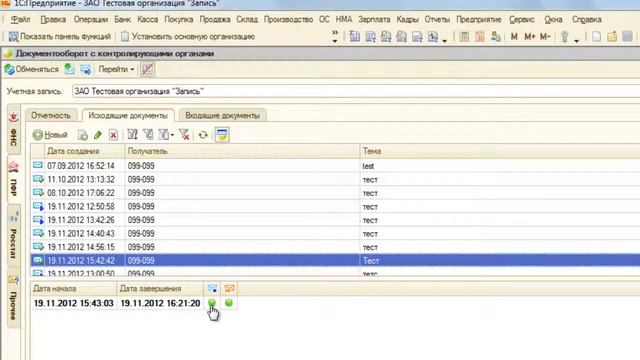This screenshot has width=640, height=360.
Task: Click the first green status circle under cursor
Action: (x=212, y=303)
